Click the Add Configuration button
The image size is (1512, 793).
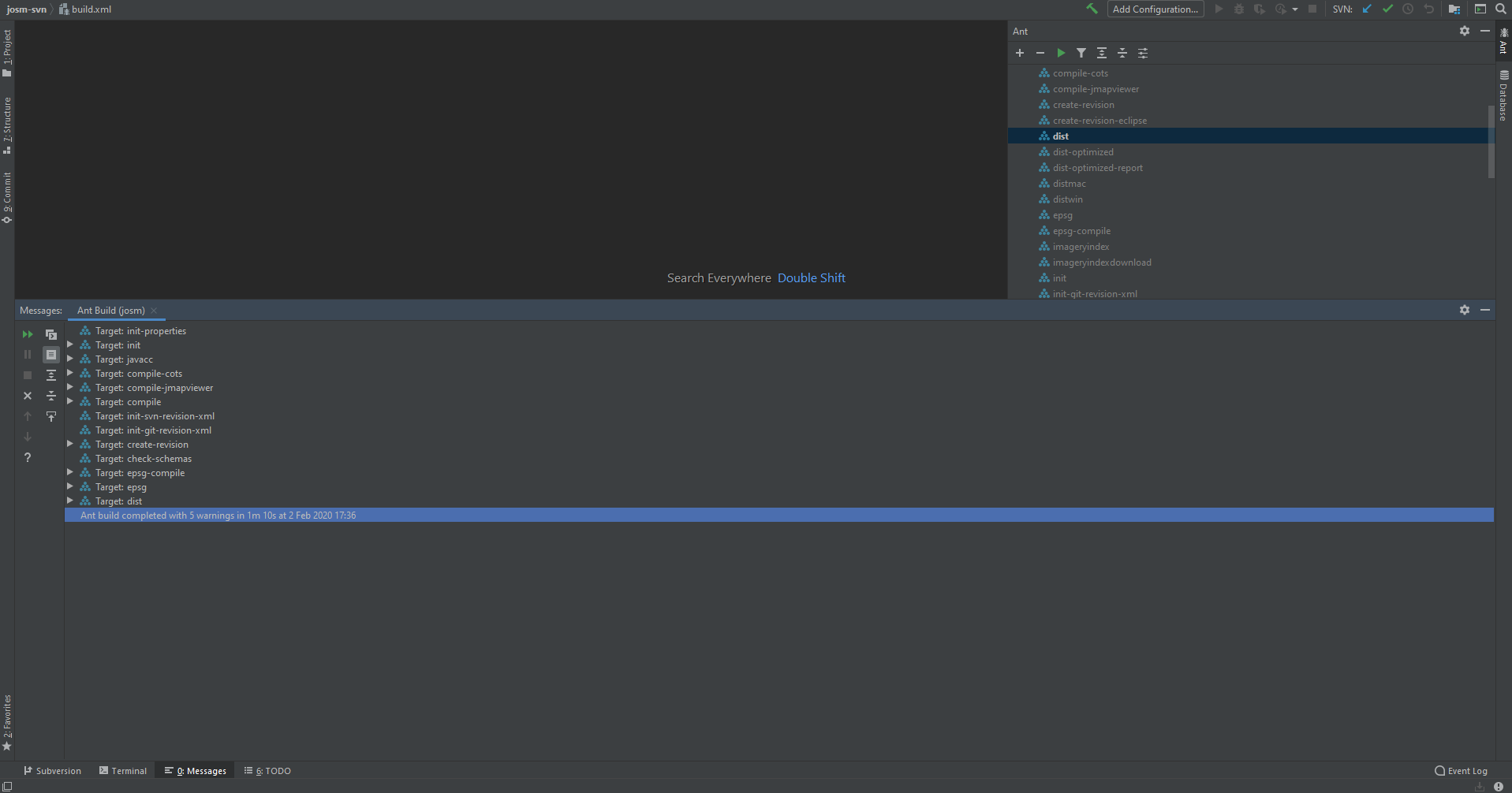(1155, 9)
